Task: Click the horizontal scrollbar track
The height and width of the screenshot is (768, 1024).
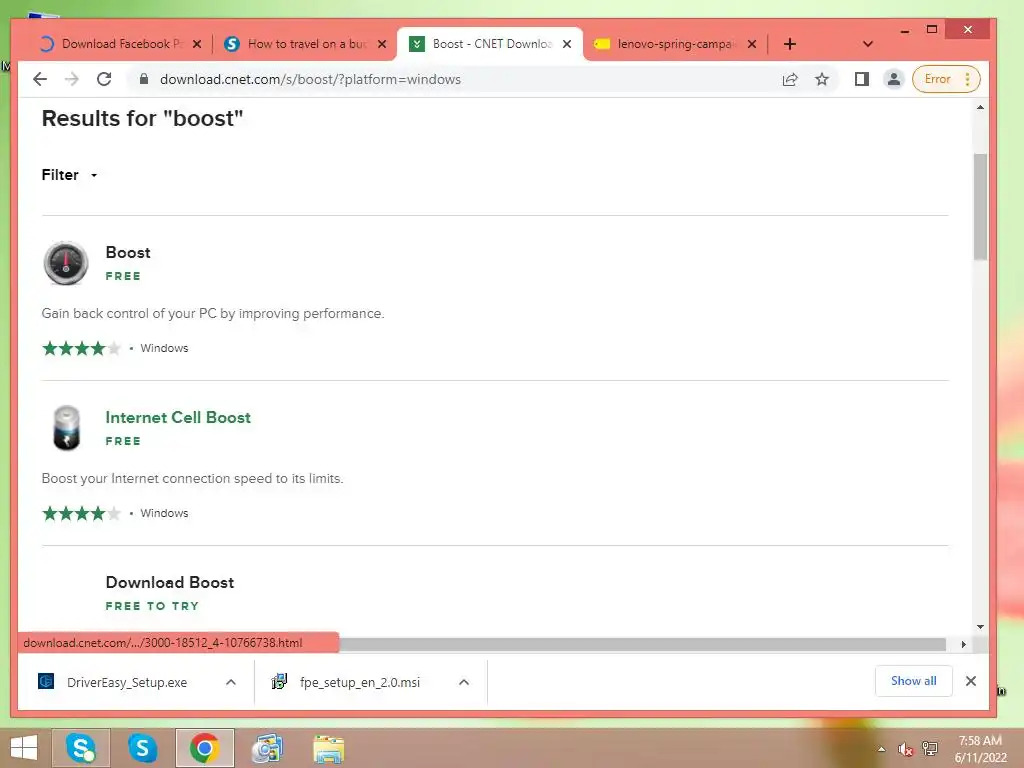Action: coord(642,644)
